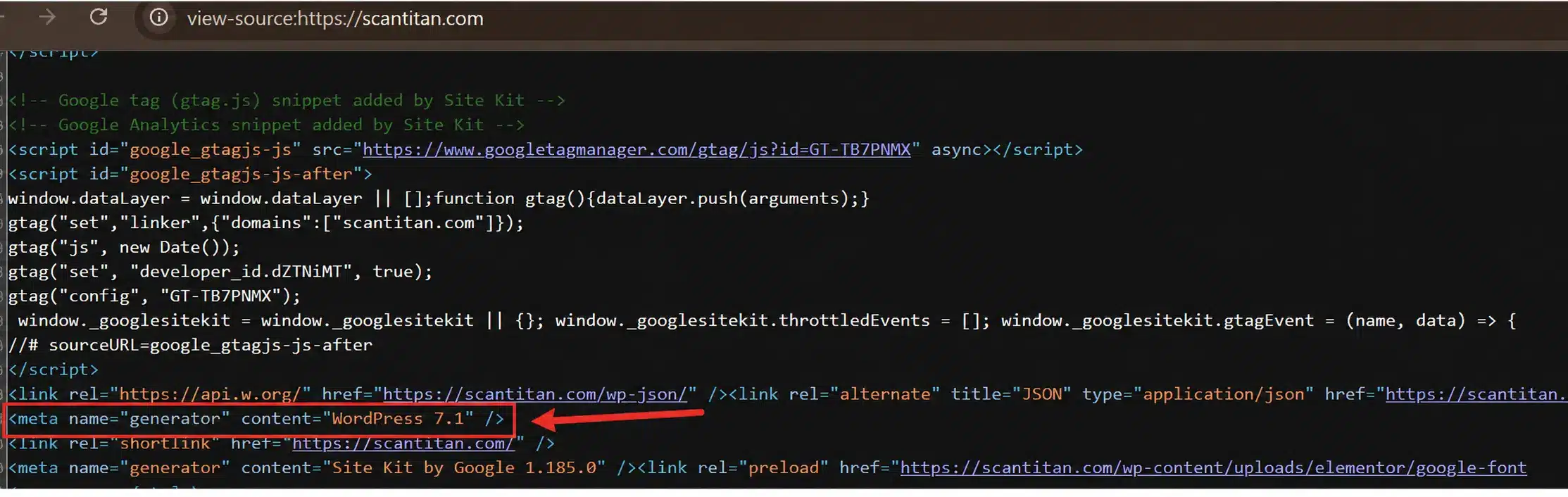1568x497 pixels.
Task: Click the gtag("js", new Date()) line
Action: pos(124,247)
